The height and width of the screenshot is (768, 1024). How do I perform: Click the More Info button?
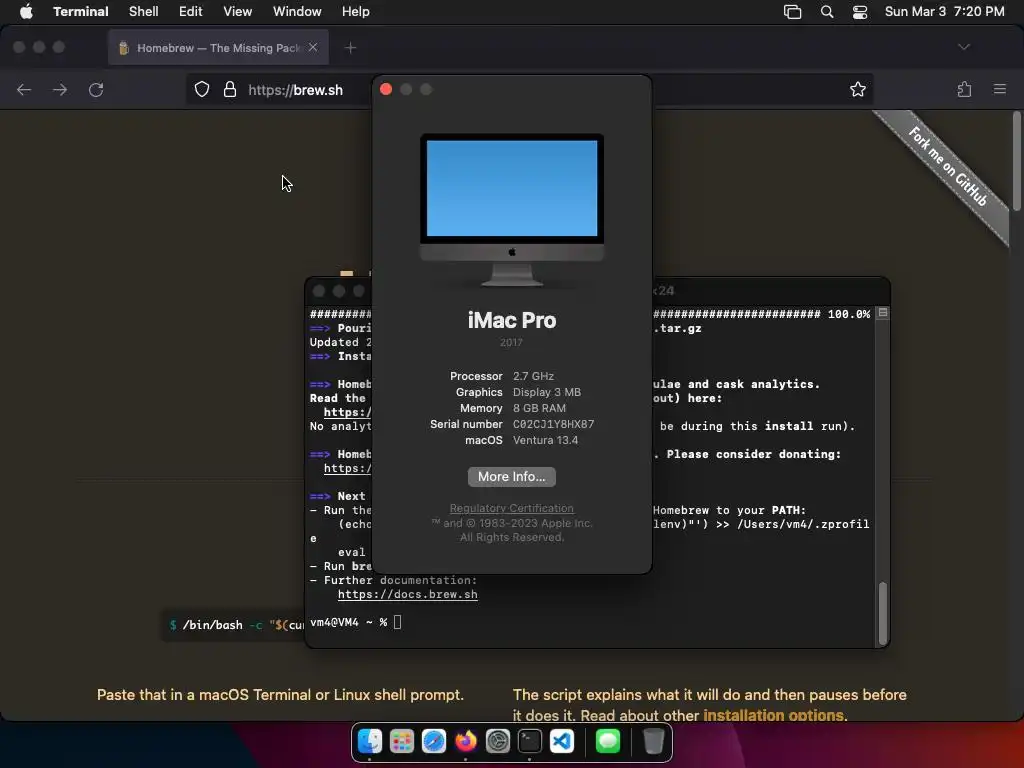coord(512,477)
